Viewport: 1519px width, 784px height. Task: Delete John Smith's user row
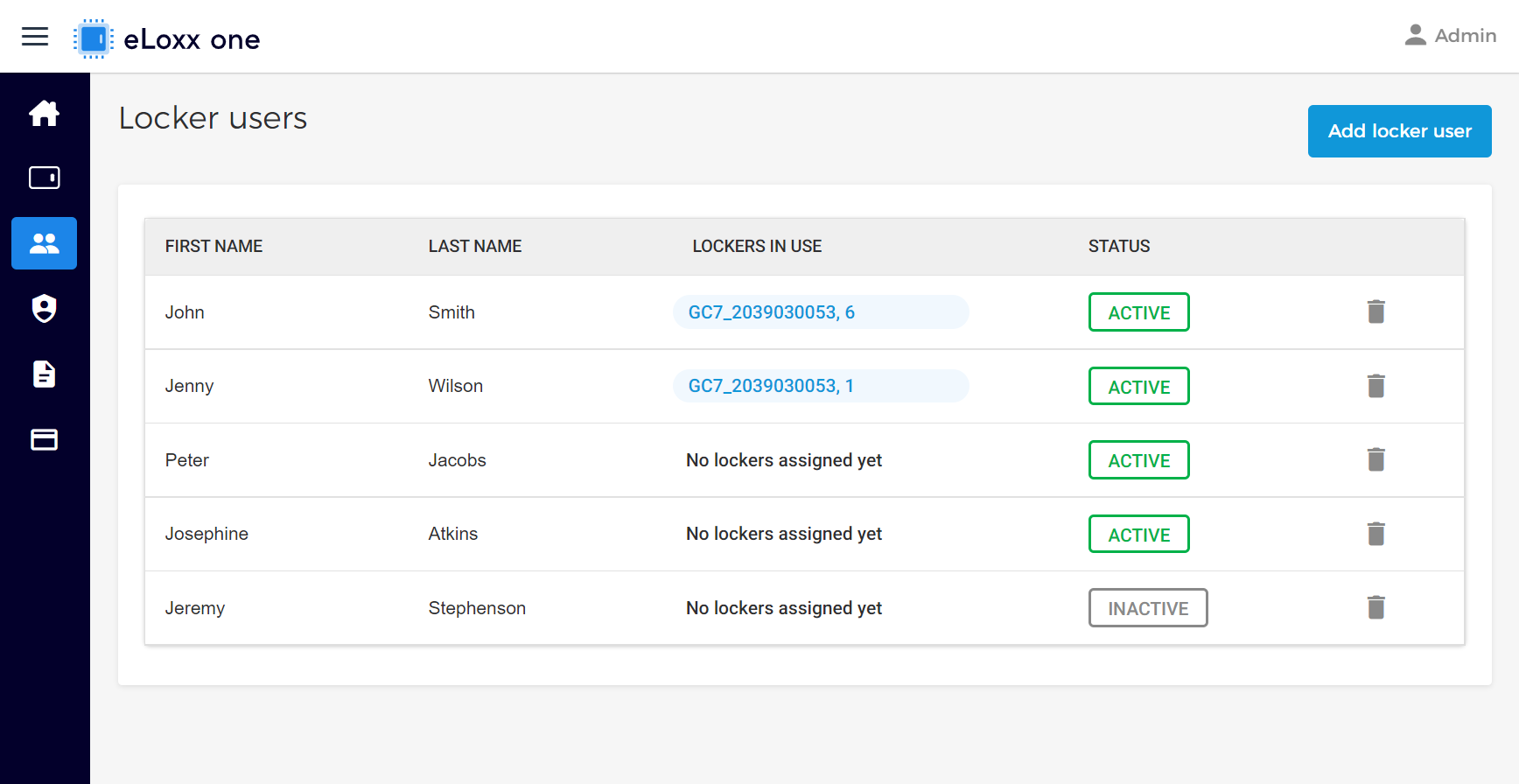click(1375, 311)
